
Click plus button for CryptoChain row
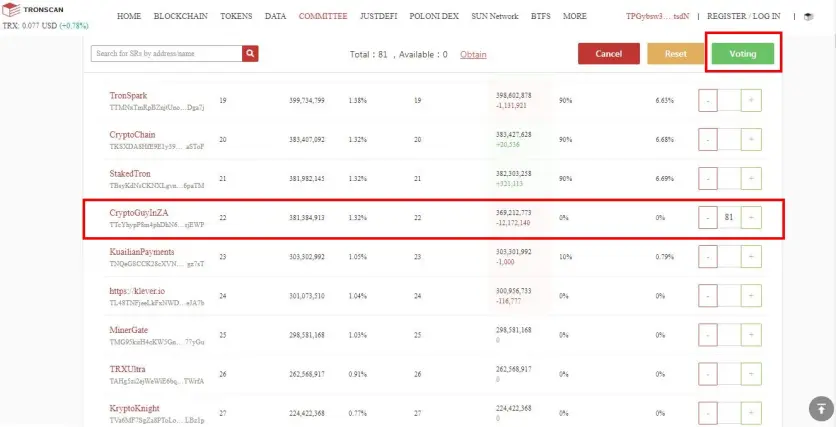751,139
